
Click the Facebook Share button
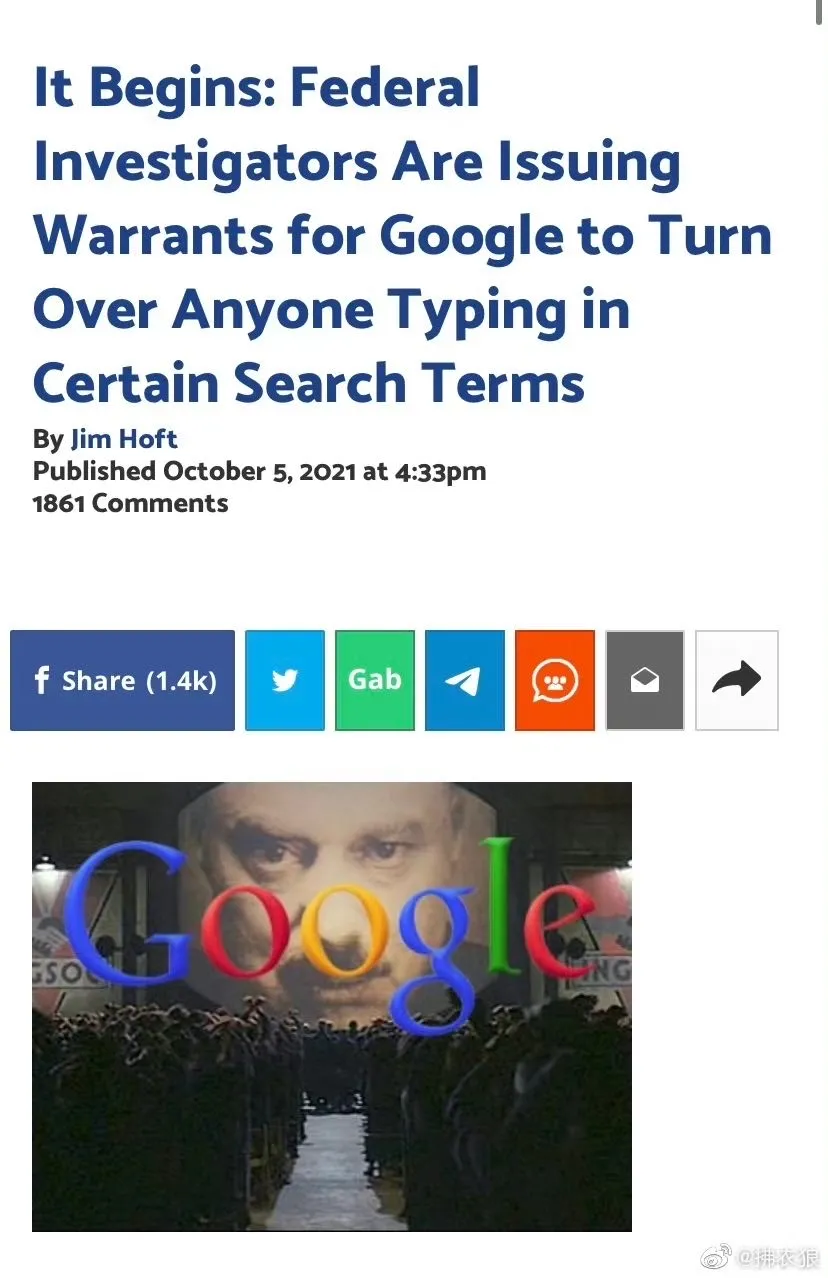[122, 680]
